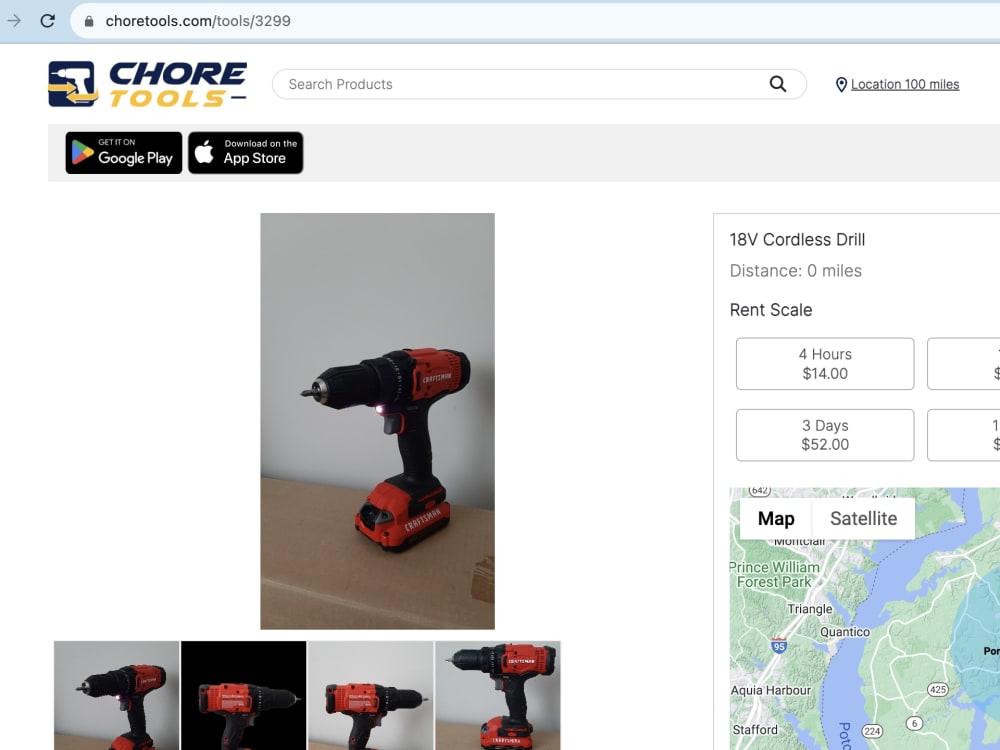Open the App Store download badge
The width and height of the screenshot is (1000, 750).
coord(246,153)
